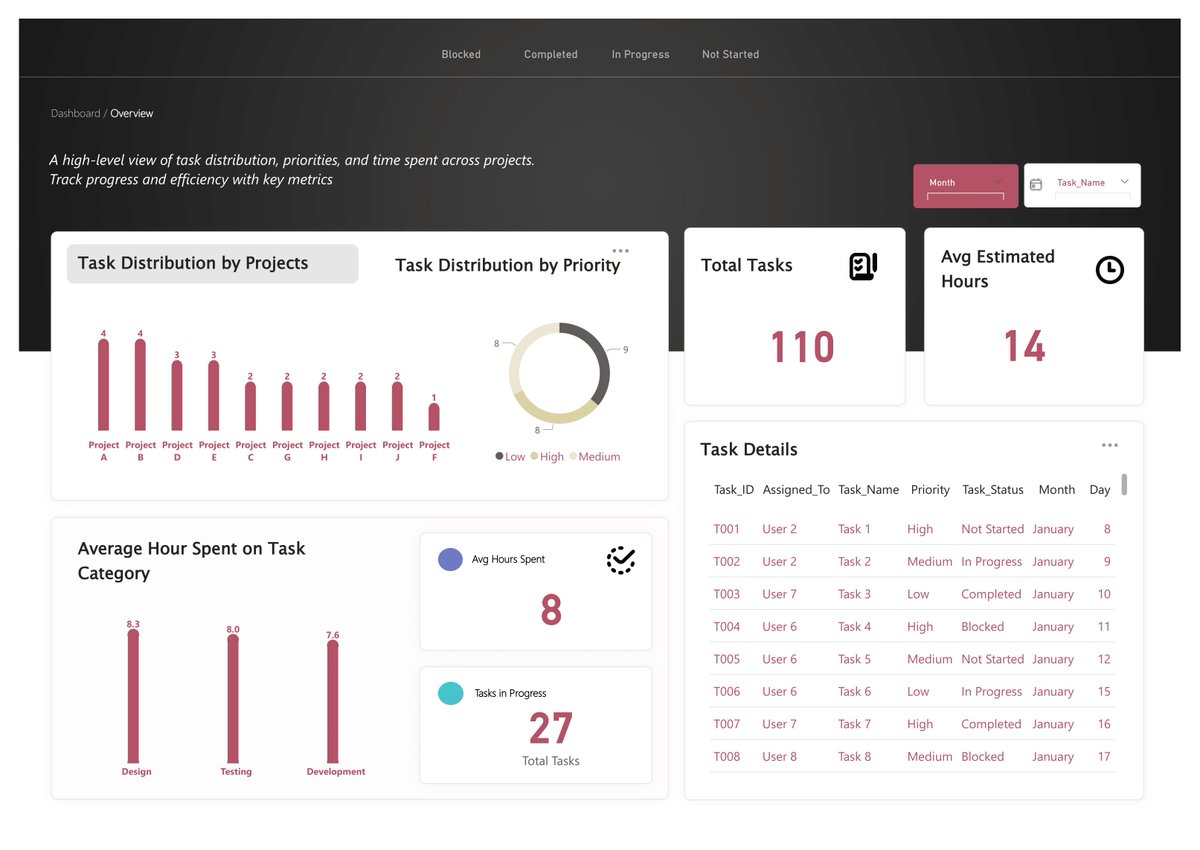The height and width of the screenshot is (850, 1200).
Task: Sort table by the Task_ID column header
Action: pyautogui.click(x=734, y=490)
